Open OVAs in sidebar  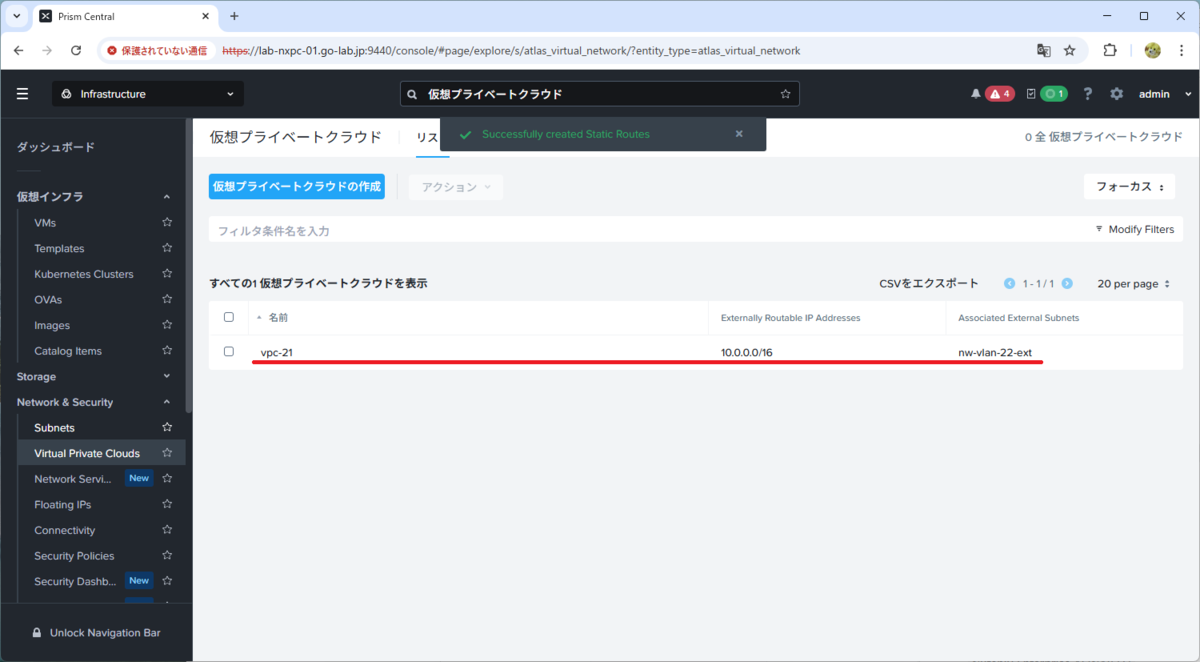tap(48, 300)
